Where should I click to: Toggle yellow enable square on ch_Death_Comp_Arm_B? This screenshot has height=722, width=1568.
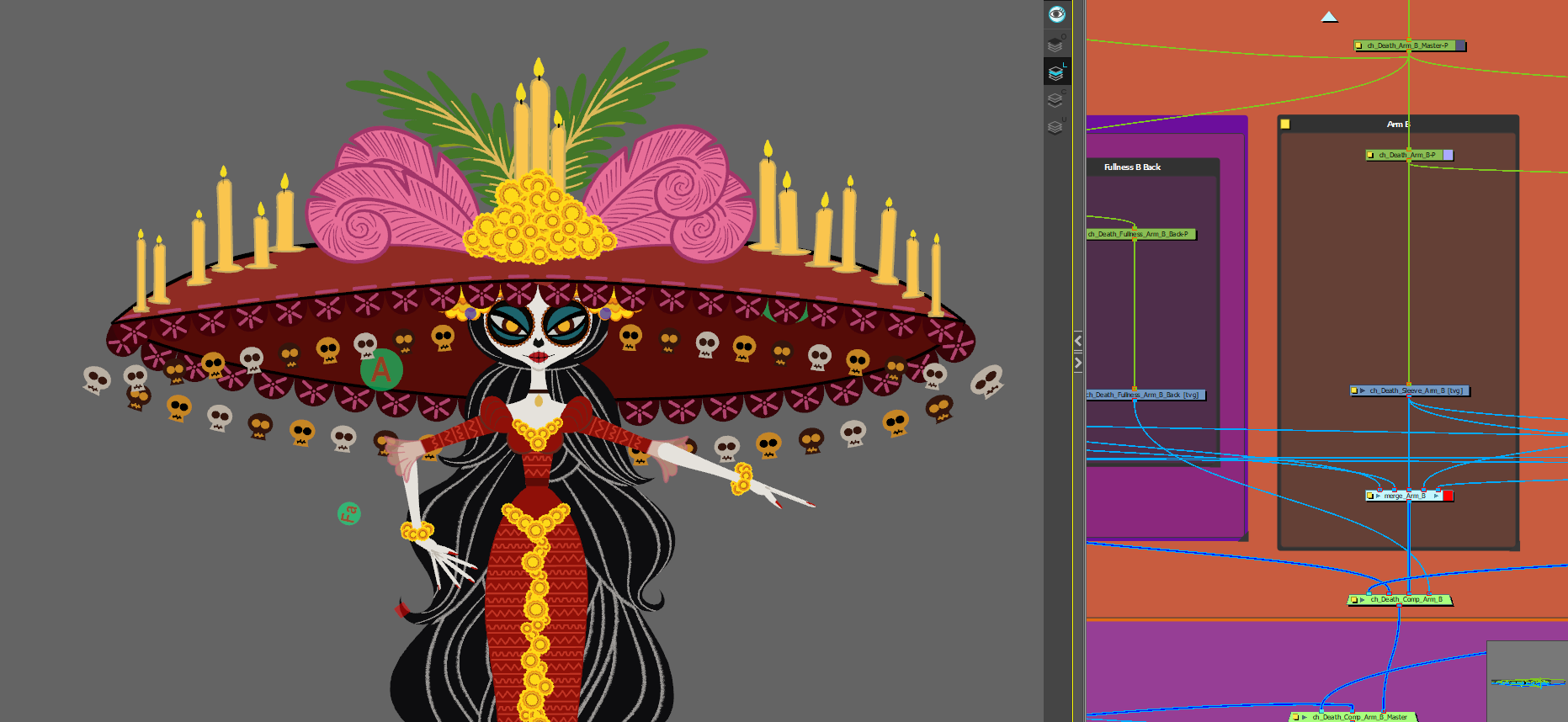point(1353,600)
